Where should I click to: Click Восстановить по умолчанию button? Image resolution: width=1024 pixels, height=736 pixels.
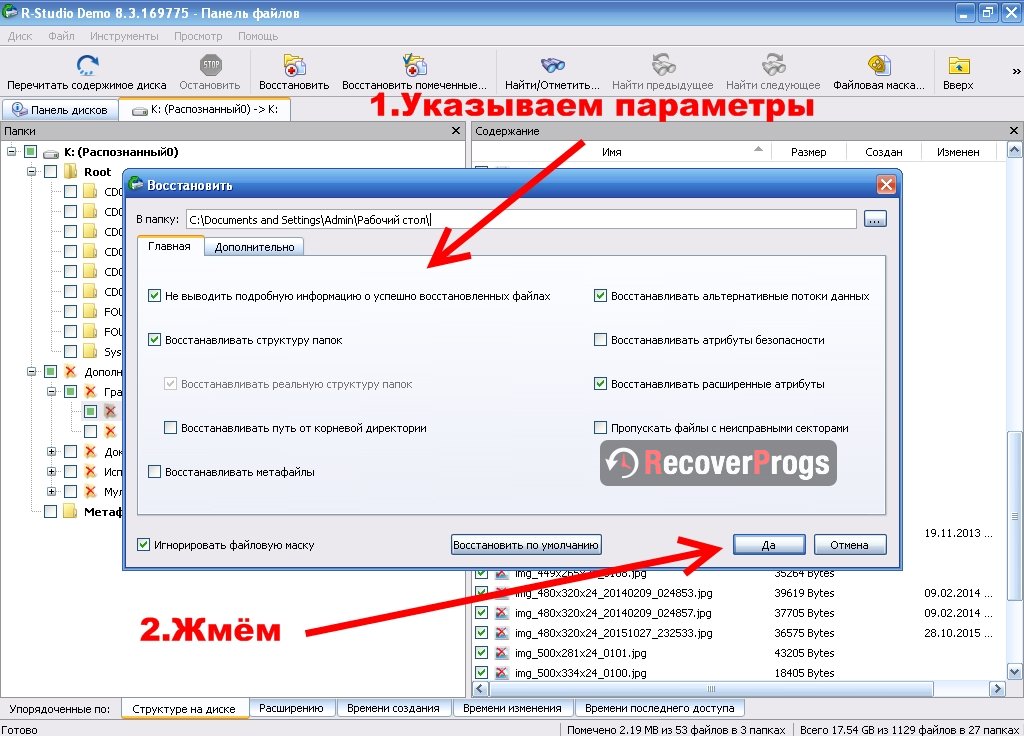(526, 545)
